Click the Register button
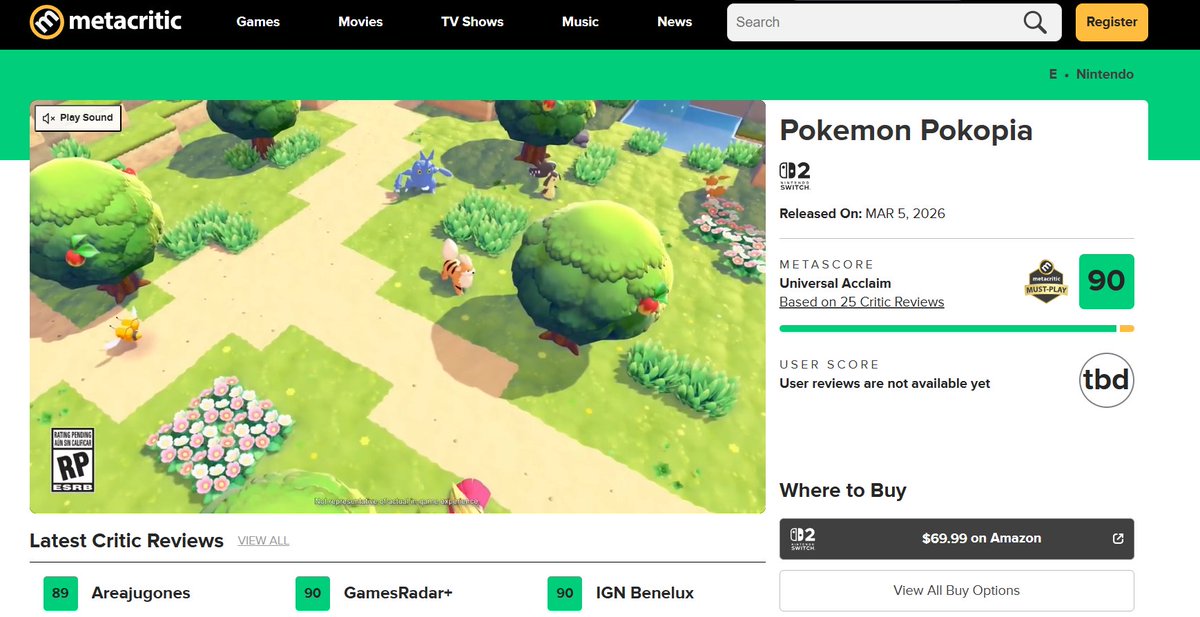1200x617 pixels. (1112, 22)
